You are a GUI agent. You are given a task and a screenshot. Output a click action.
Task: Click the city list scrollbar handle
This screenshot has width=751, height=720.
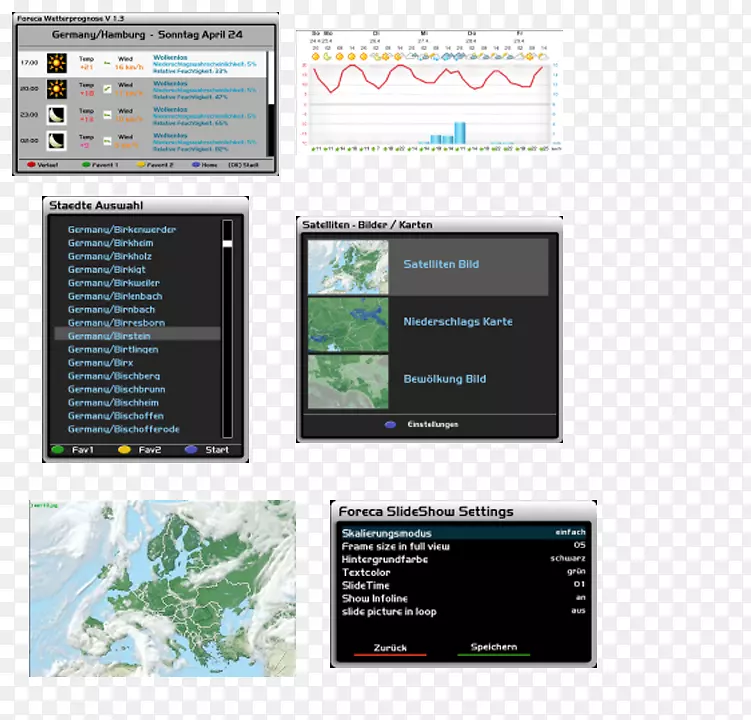(x=227, y=243)
